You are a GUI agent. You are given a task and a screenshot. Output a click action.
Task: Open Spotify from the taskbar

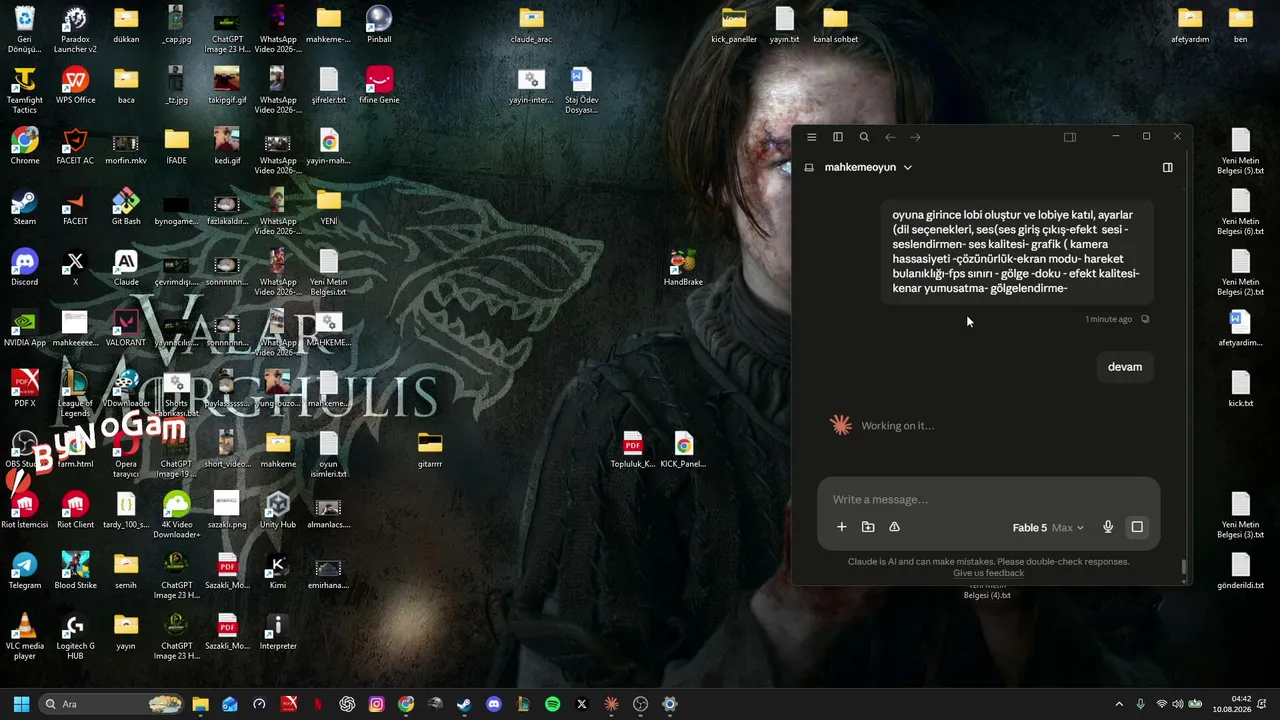(552, 704)
